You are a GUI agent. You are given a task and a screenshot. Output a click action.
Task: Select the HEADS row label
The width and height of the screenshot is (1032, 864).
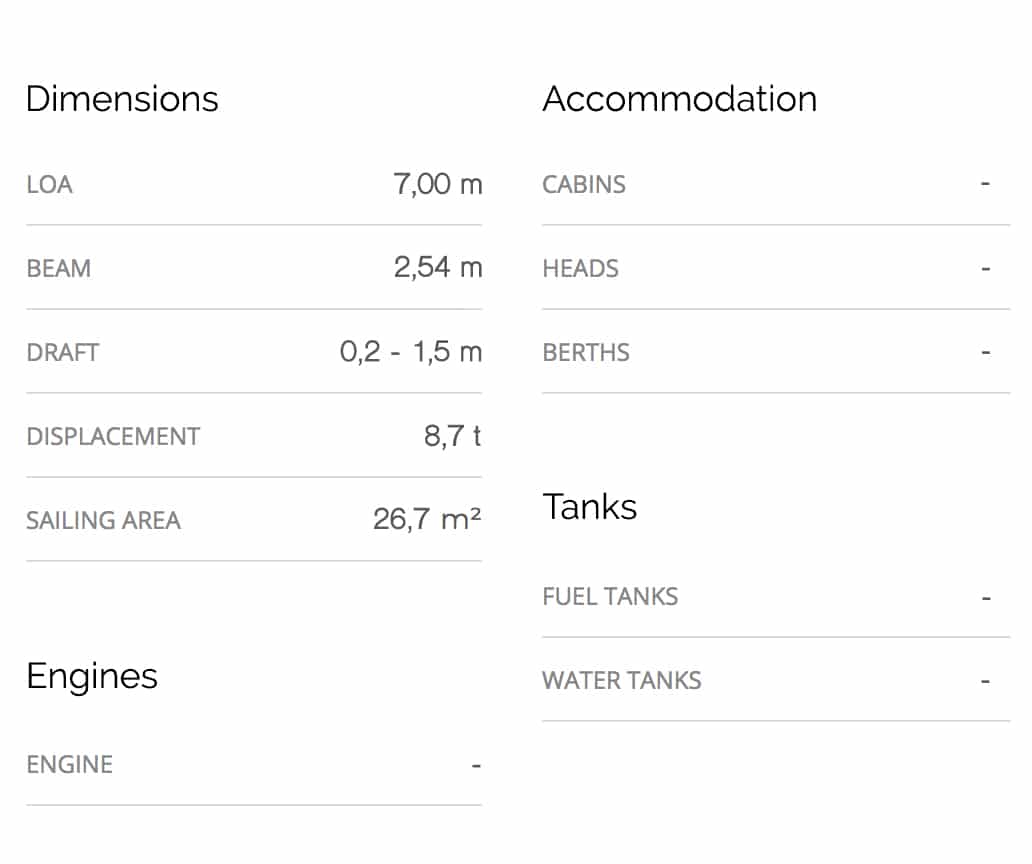[581, 269]
